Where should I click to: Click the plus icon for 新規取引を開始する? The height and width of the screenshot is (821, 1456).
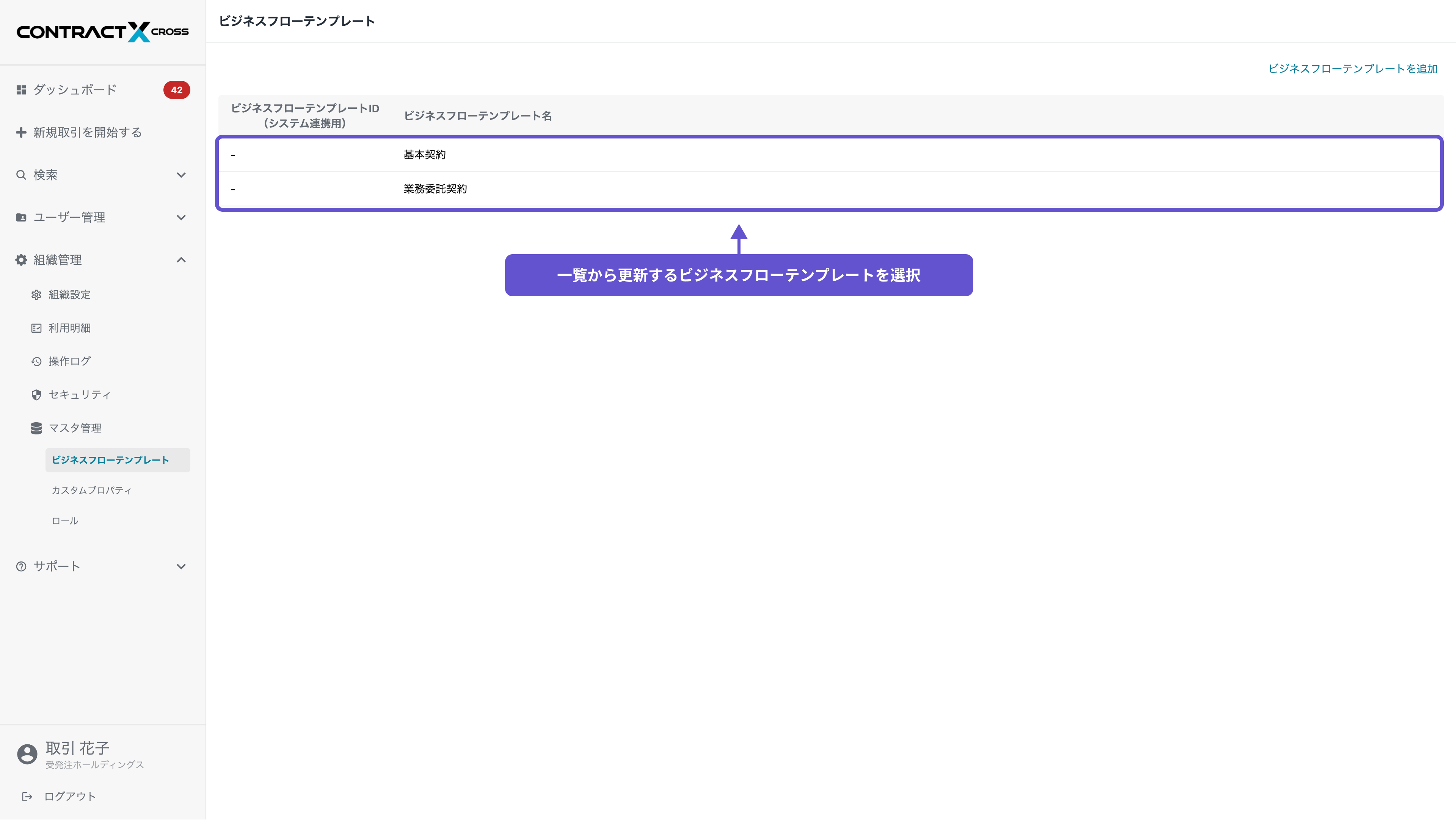[21, 132]
